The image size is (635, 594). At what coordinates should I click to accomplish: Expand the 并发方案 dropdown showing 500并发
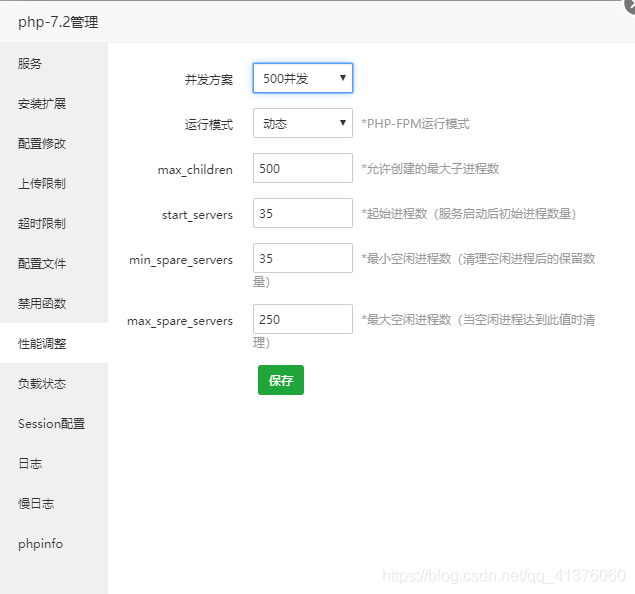pos(303,78)
